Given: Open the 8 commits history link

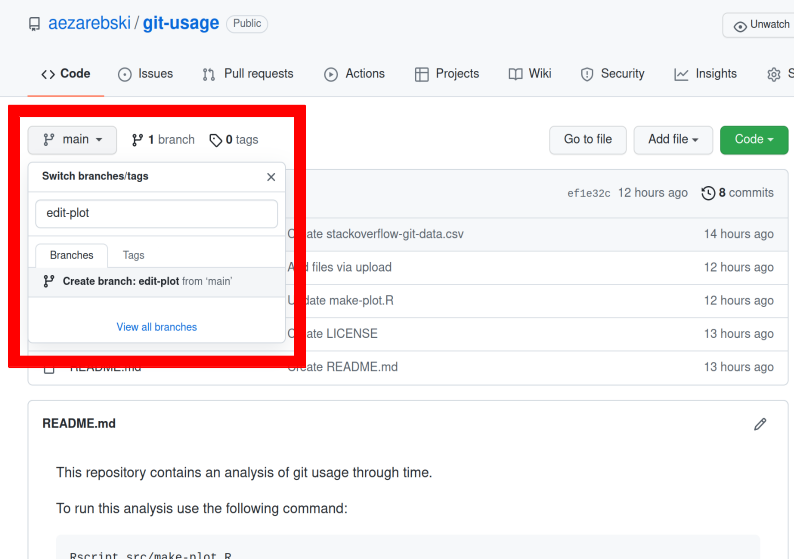Looking at the screenshot, I should click(737, 193).
